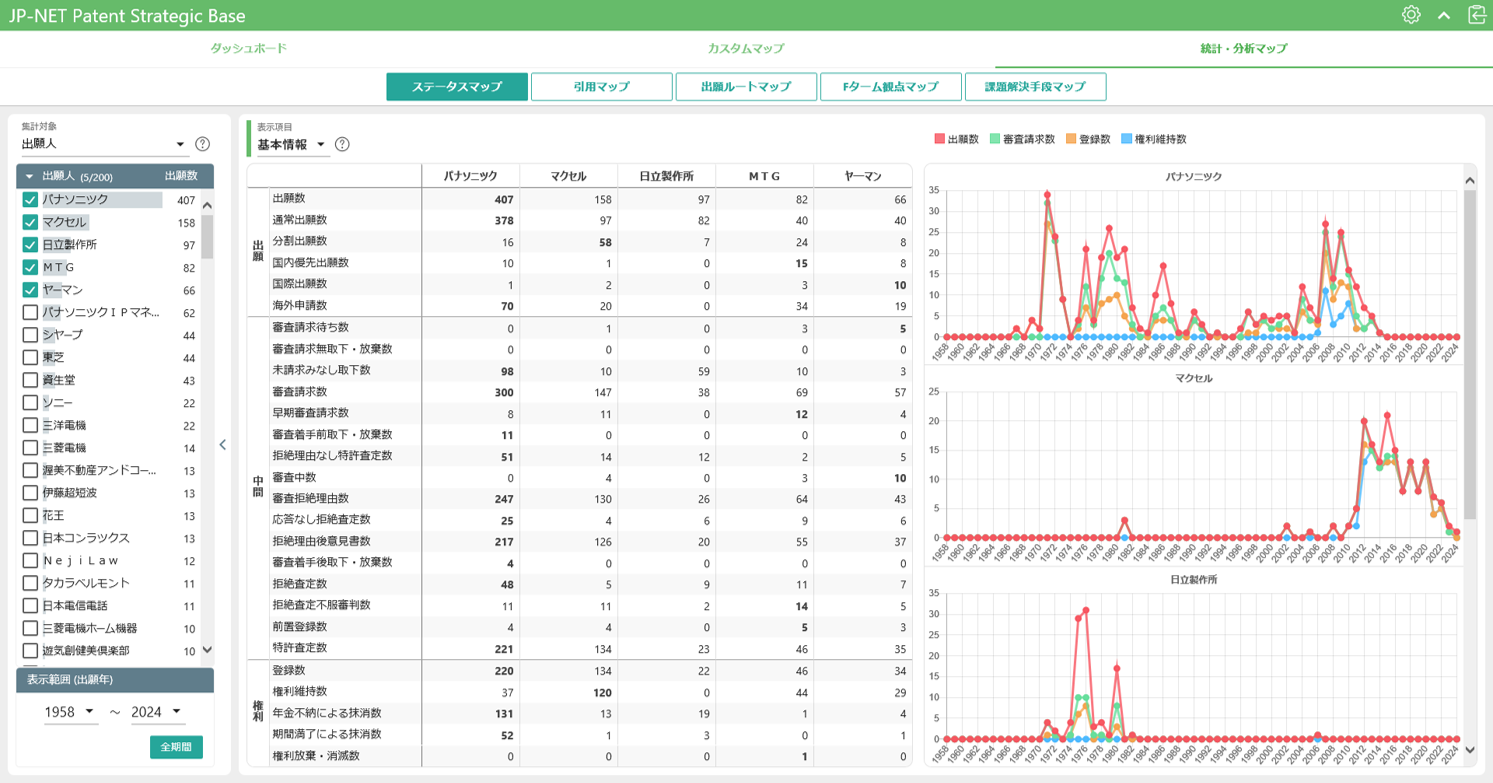The image size is (1493, 783).
Task: Click the ＭＴＧ table column header
Action: pos(764,176)
